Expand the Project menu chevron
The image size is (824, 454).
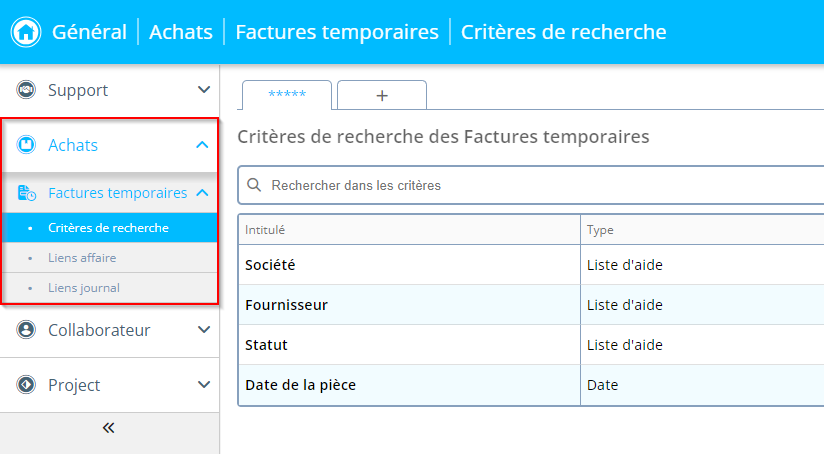click(203, 385)
